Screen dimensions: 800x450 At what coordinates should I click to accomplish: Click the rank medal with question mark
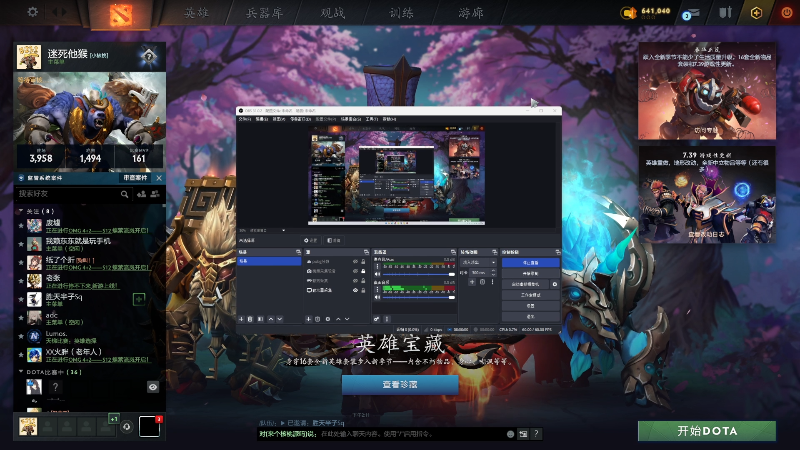148,56
